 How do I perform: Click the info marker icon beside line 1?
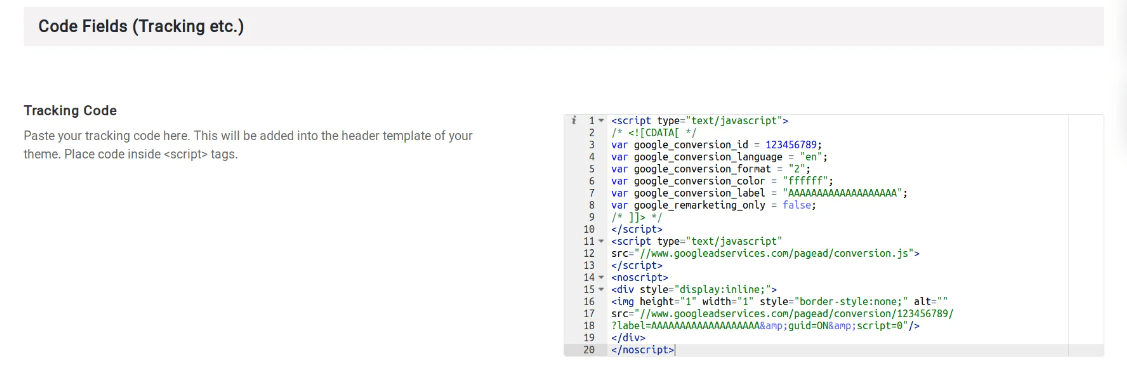pos(574,121)
